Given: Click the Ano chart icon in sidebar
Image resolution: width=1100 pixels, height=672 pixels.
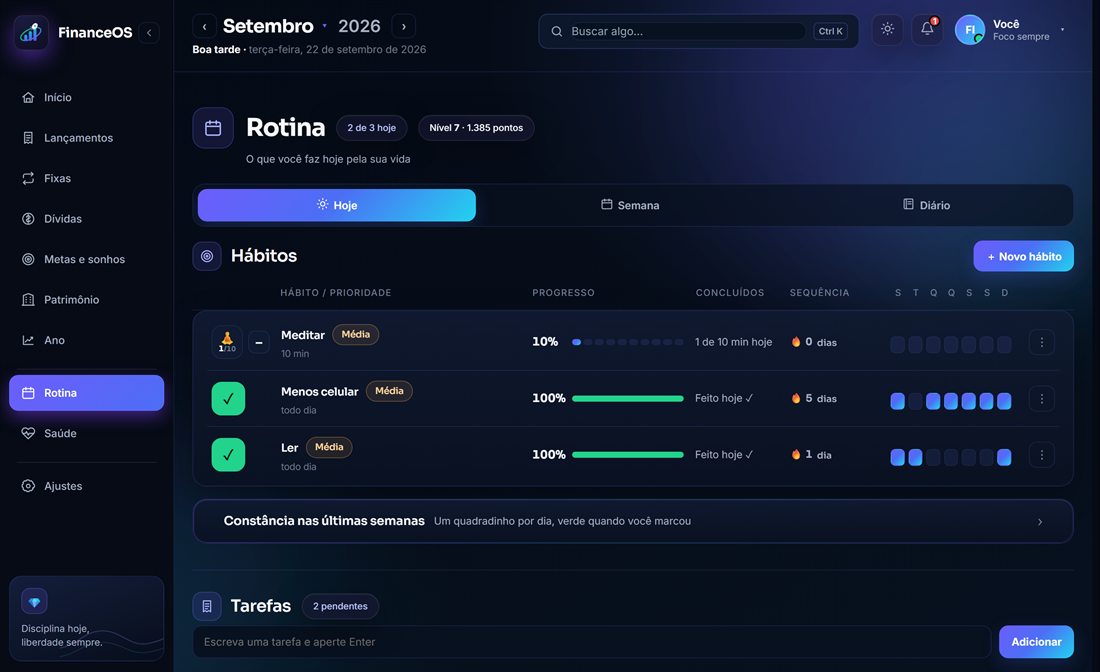Looking at the screenshot, I should coord(28,340).
